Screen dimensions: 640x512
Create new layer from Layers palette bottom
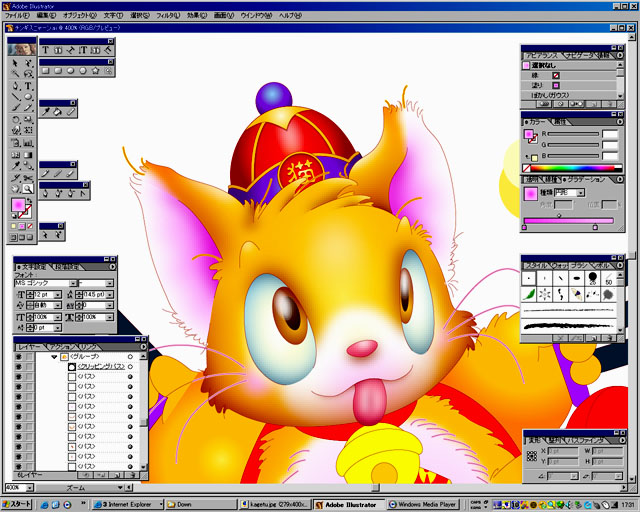[117, 475]
